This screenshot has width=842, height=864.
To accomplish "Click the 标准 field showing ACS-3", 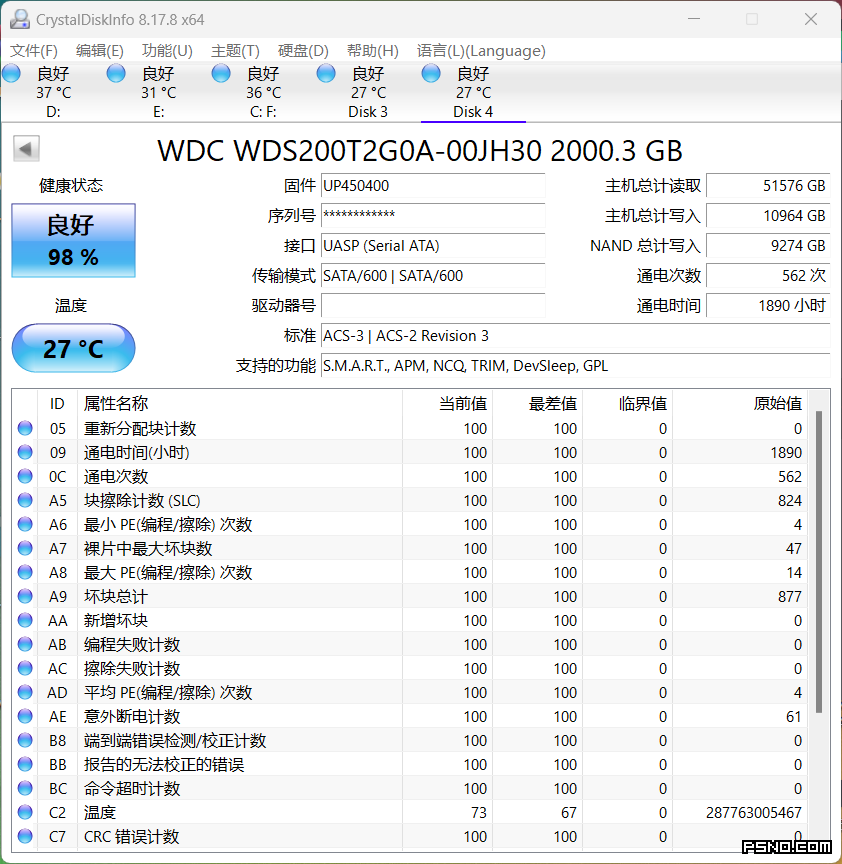I will [575, 336].
